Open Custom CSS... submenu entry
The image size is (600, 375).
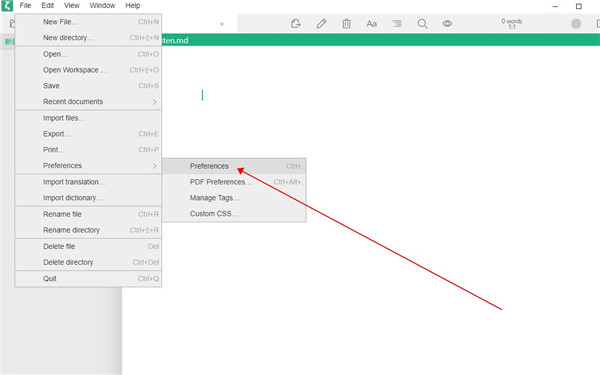tap(234, 214)
